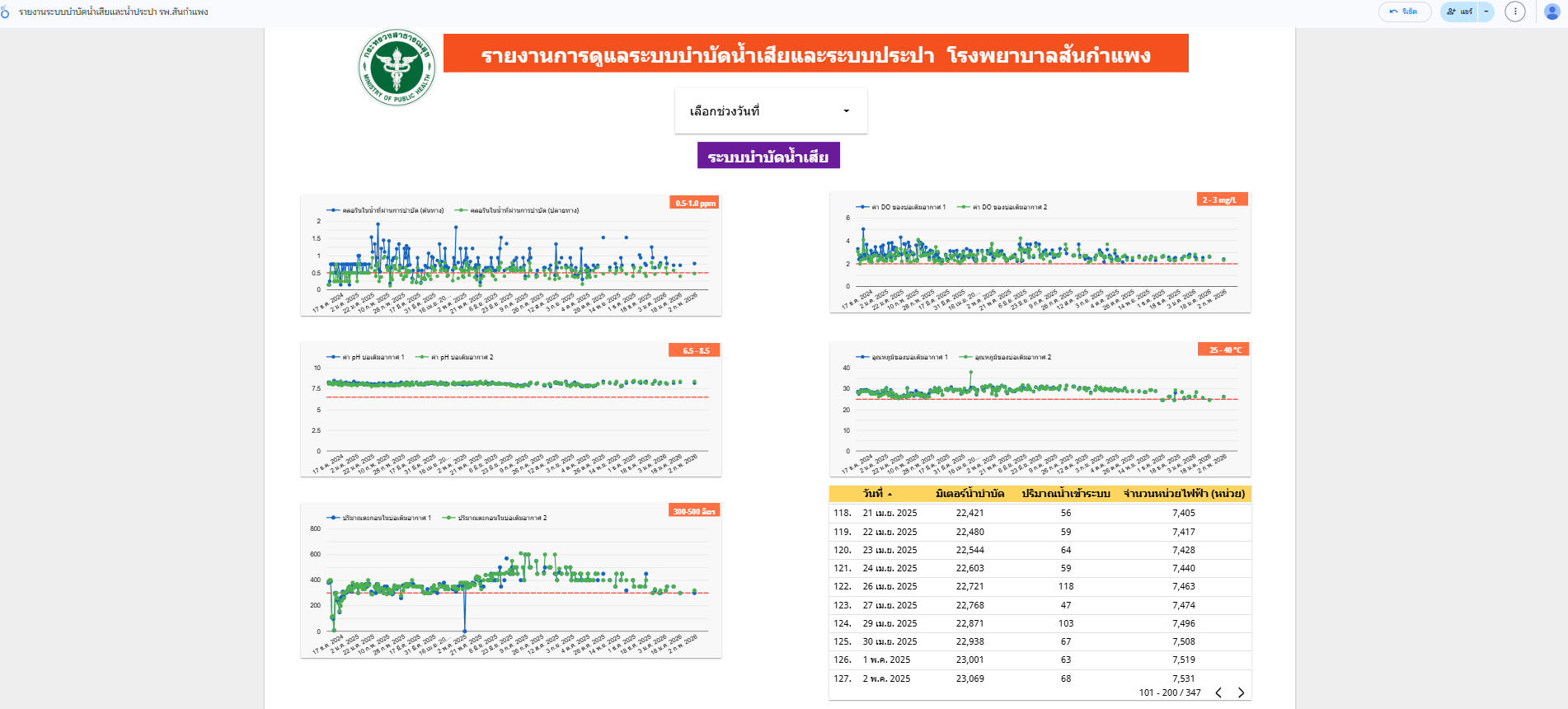Sort by จำนวนหน่วยไฟฟ้า column header
This screenshot has width=1568, height=709.
coord(1184,494)
